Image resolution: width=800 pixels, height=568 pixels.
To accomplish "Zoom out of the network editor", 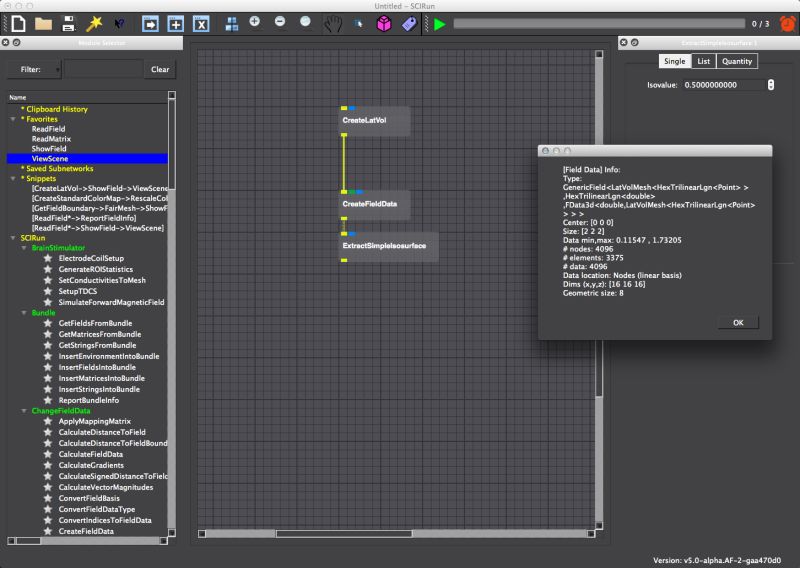I will point(280,21).
